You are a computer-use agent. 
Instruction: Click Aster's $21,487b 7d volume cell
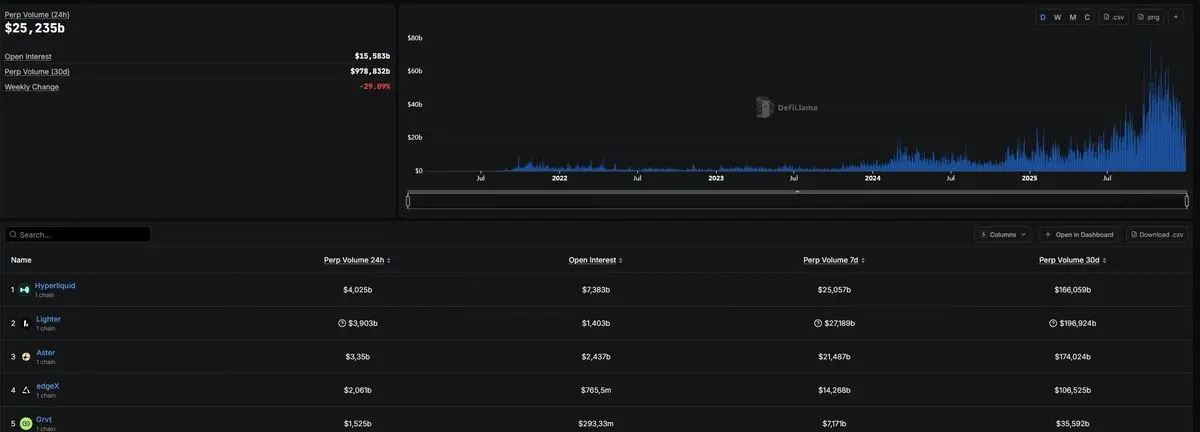835,357
